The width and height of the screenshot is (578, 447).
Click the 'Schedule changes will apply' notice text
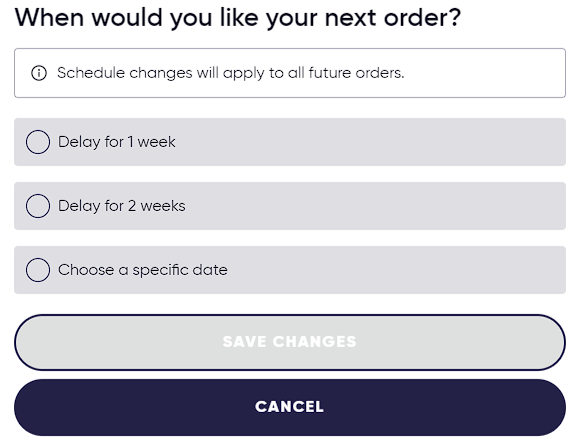(230, 73)
